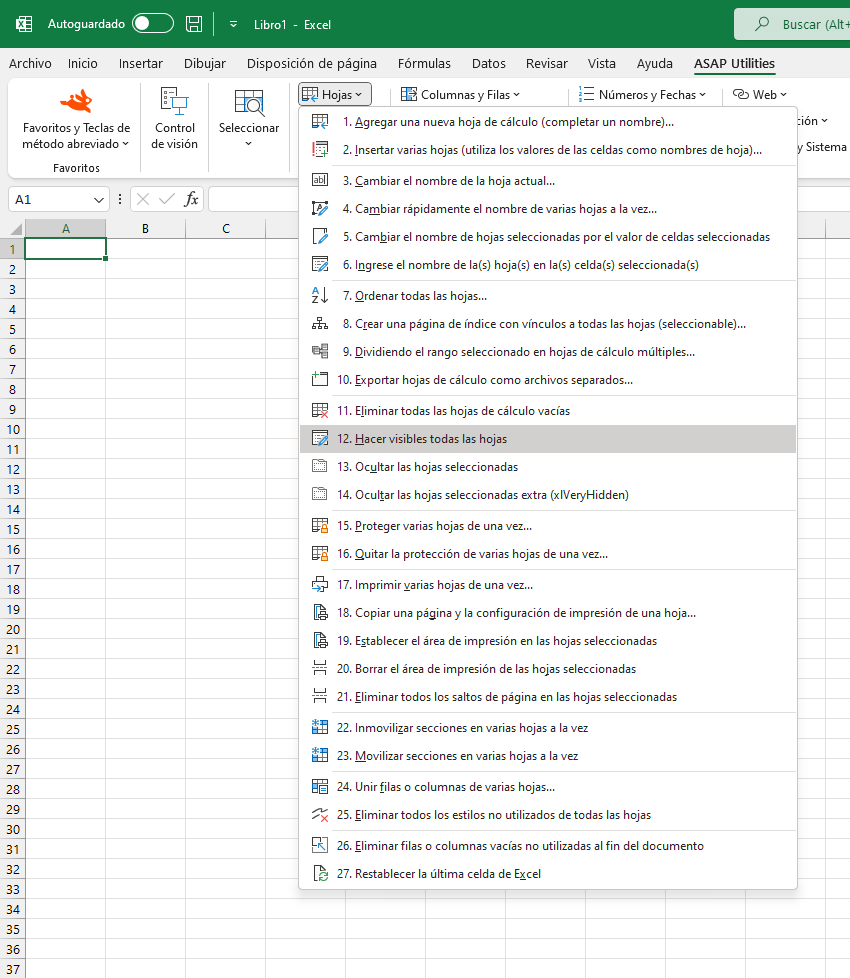Click icon for Agregar una nueva hoja
Image resolution: width=850 pixels, height=978 pixels.
tap(320, 122)
